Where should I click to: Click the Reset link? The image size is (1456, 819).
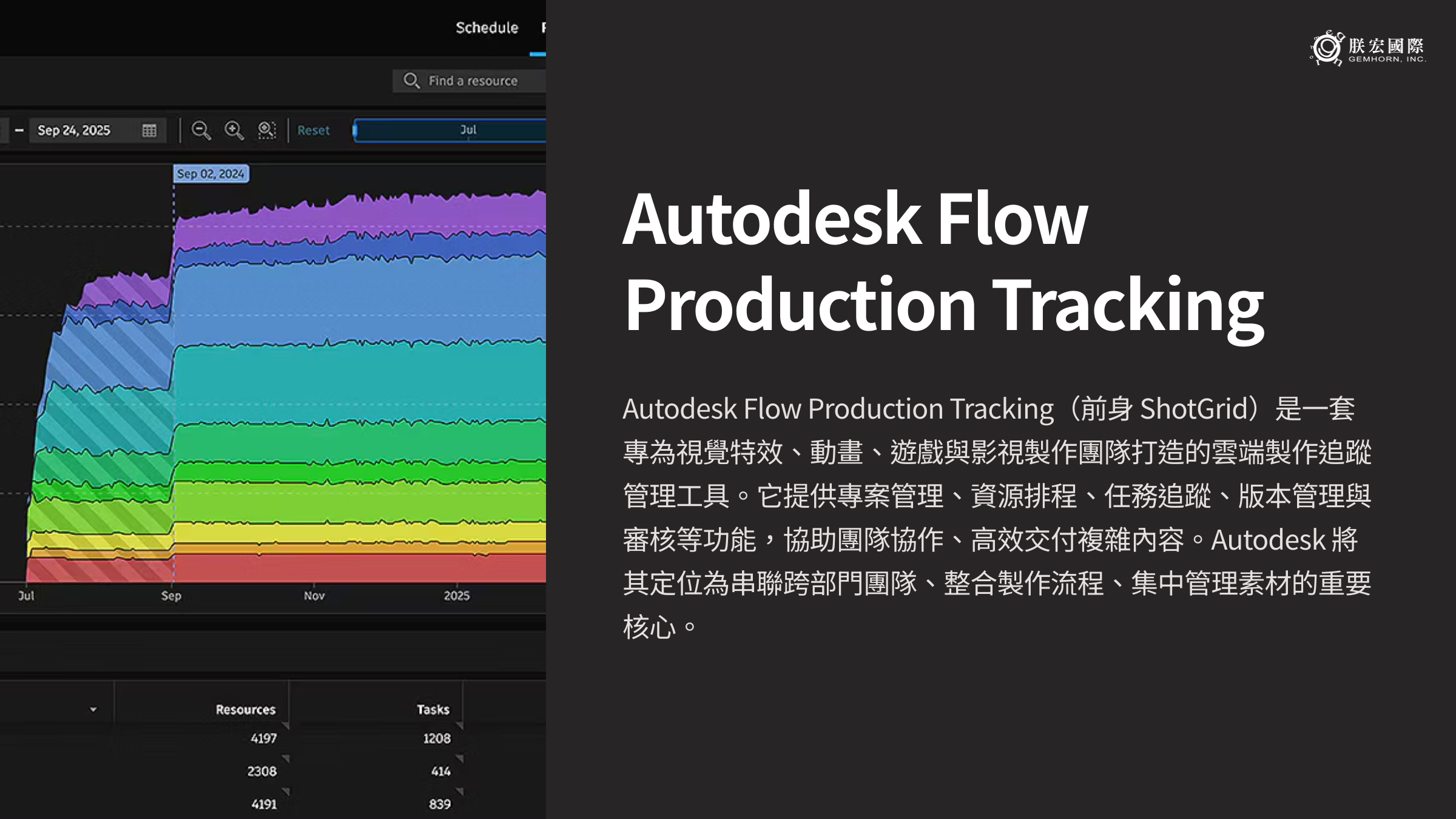(x=313, y=130)
